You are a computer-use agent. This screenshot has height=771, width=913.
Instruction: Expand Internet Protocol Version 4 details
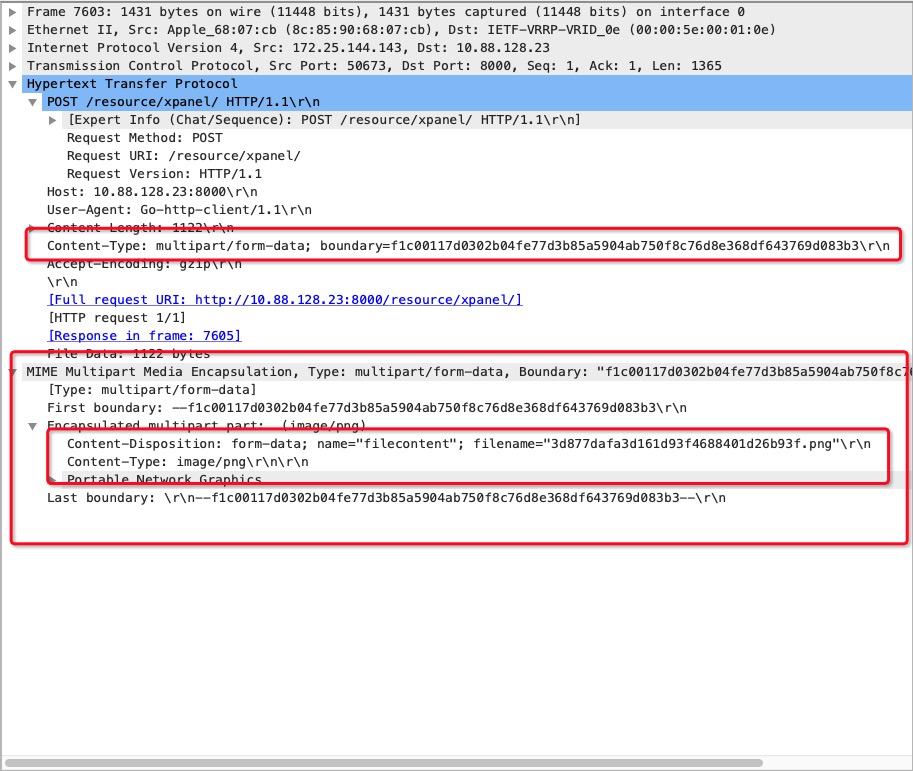(13, 47)
